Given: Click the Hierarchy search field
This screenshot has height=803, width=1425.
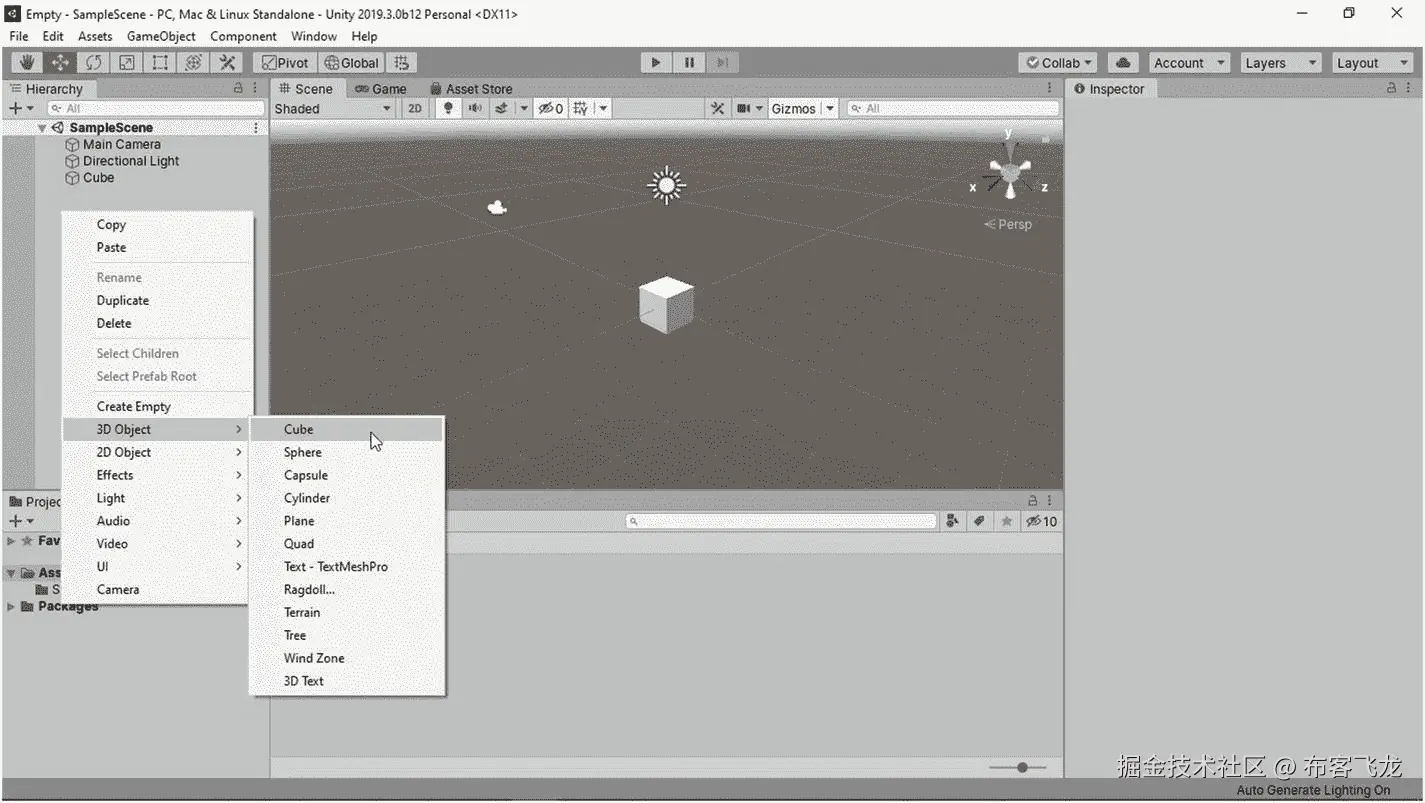Looking at the screenshot, I should click(156, 108).
